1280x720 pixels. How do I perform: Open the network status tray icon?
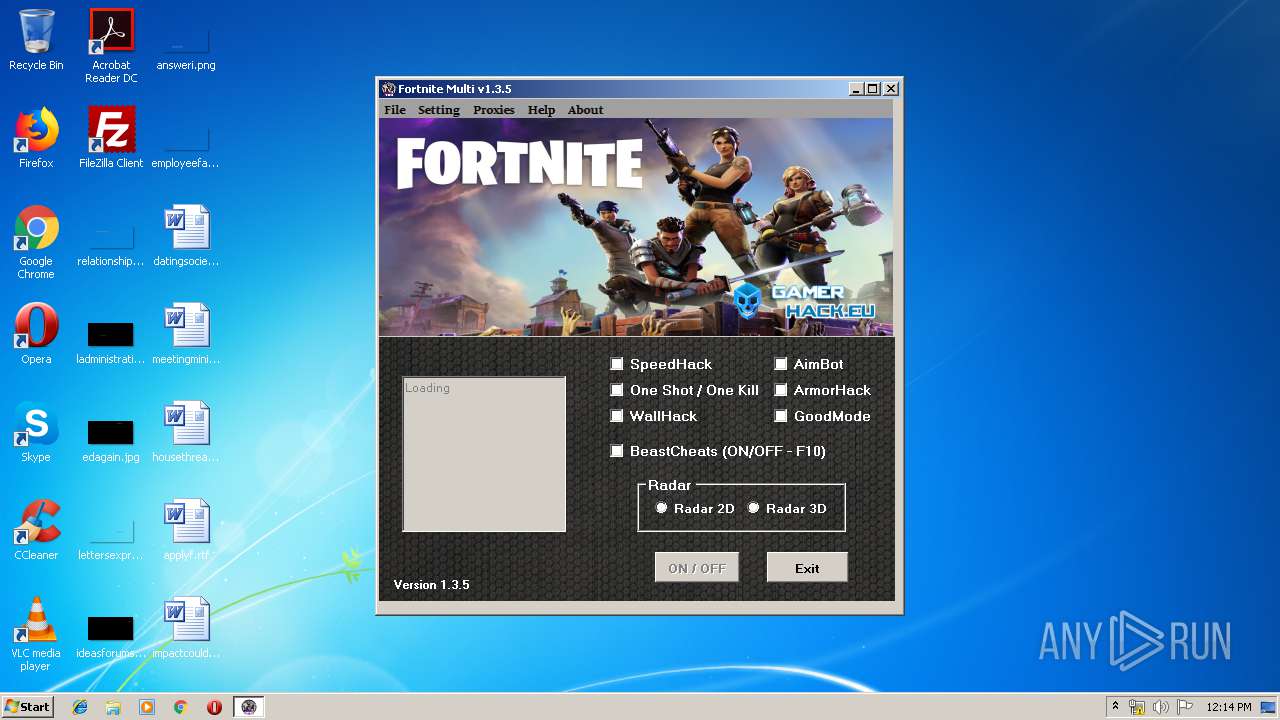pyautogui.click(x=1137, y=707)
